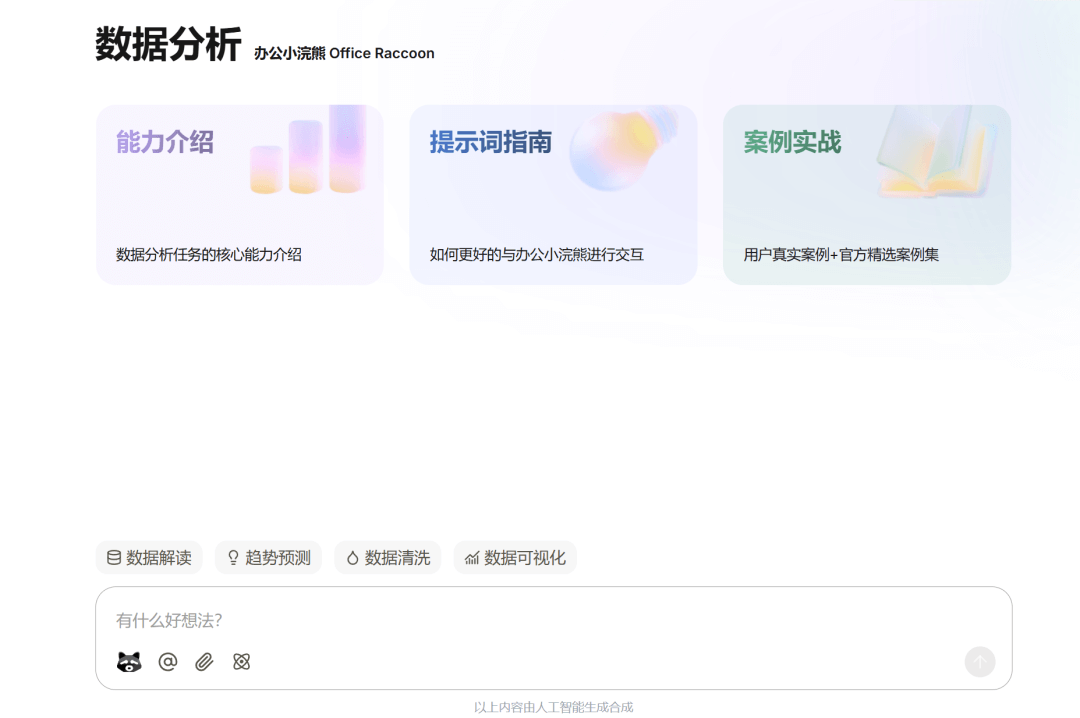1080x718 pixels.
Task: Attach a file with the paperclip icon
Action: click(x=204, y=662)
